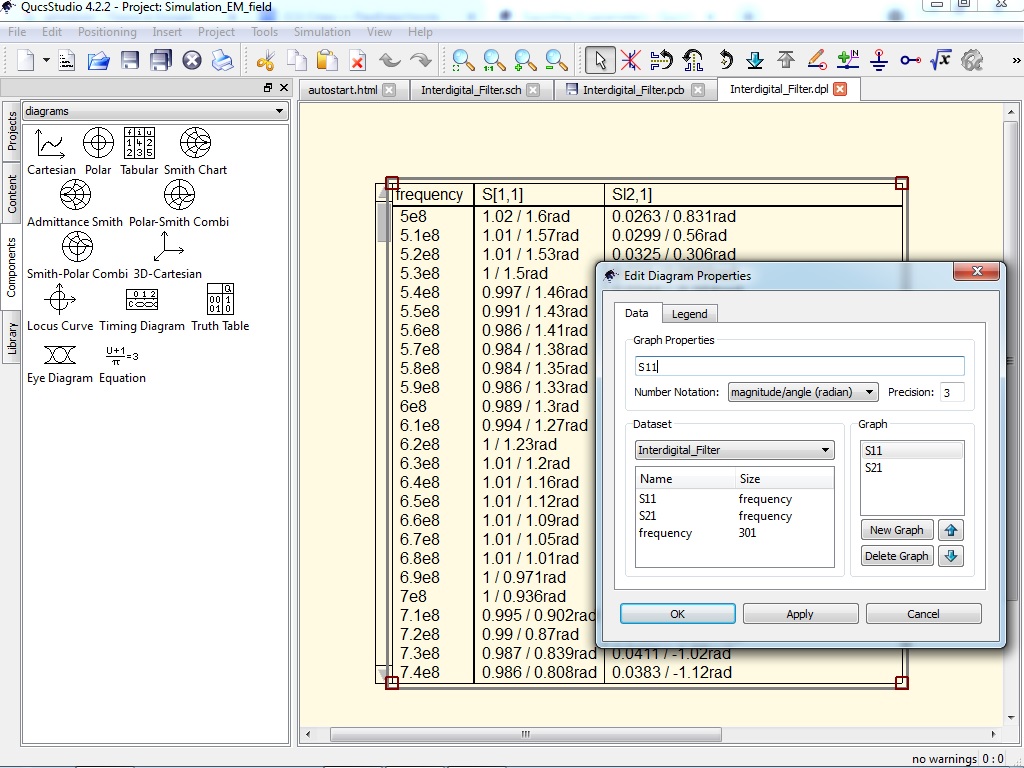Viewport: 1024px width, 768px height.
Task: Open the Projects side tab
Action: [11, 131]
